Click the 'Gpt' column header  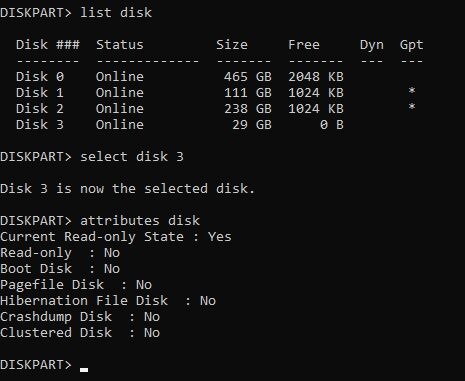(412, 45)
